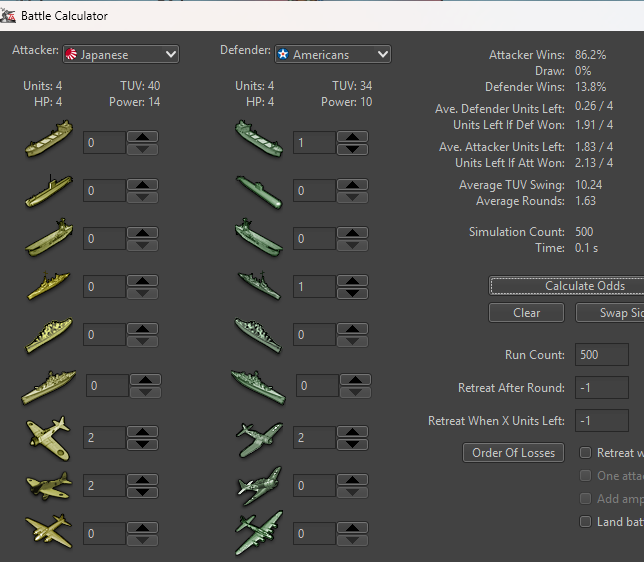Click the Japanese strategic bomber icon

49,531
